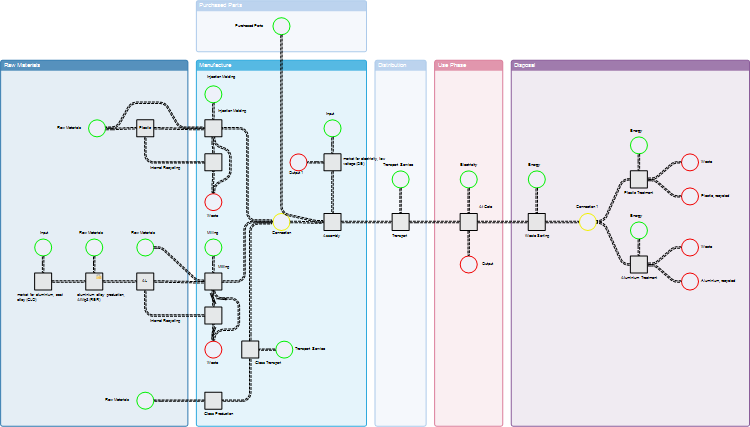Screen dimensions: 750x427
Task: Click the Raw Materials phase header
Action: click(94, 66)
